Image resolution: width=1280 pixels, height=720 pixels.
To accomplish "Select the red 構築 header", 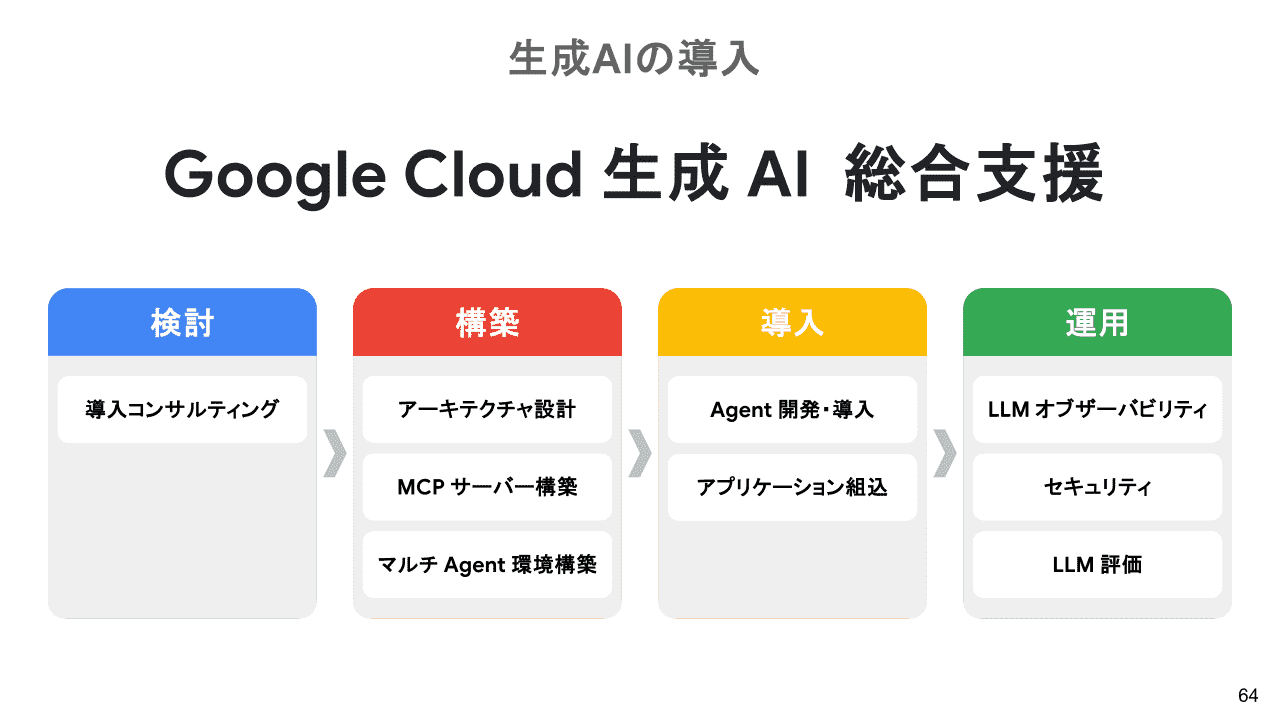I will pos(487,322).
